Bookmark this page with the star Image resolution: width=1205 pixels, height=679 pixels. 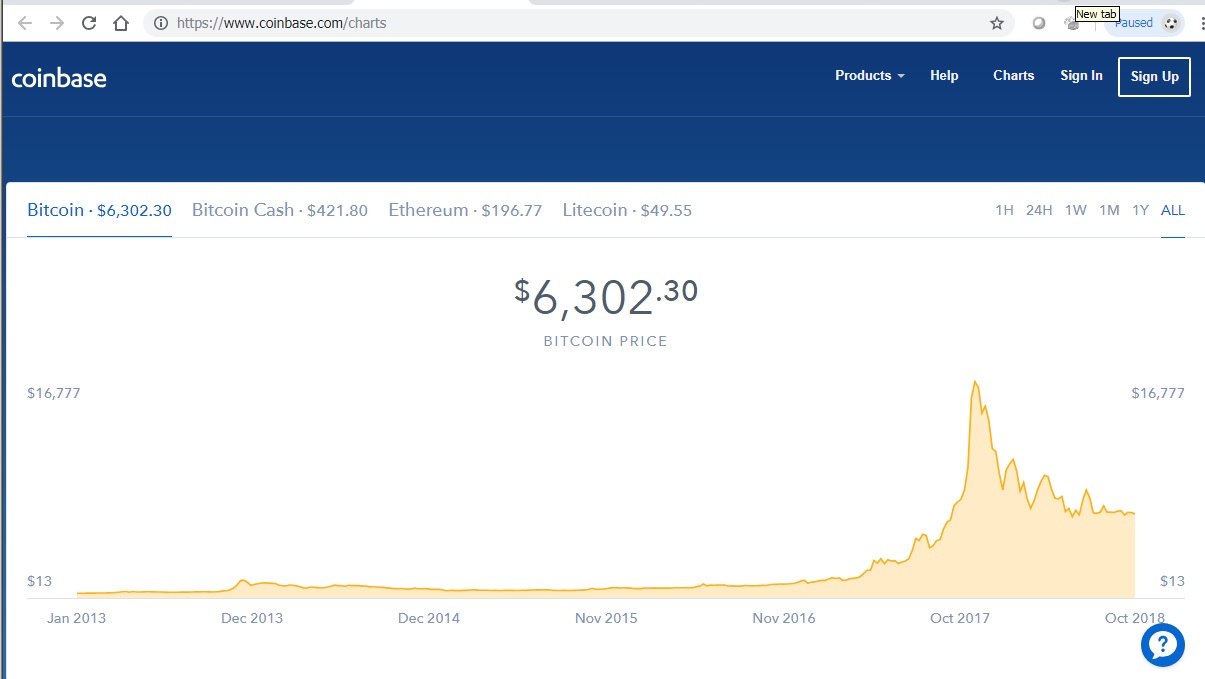[x=997, y=23]
